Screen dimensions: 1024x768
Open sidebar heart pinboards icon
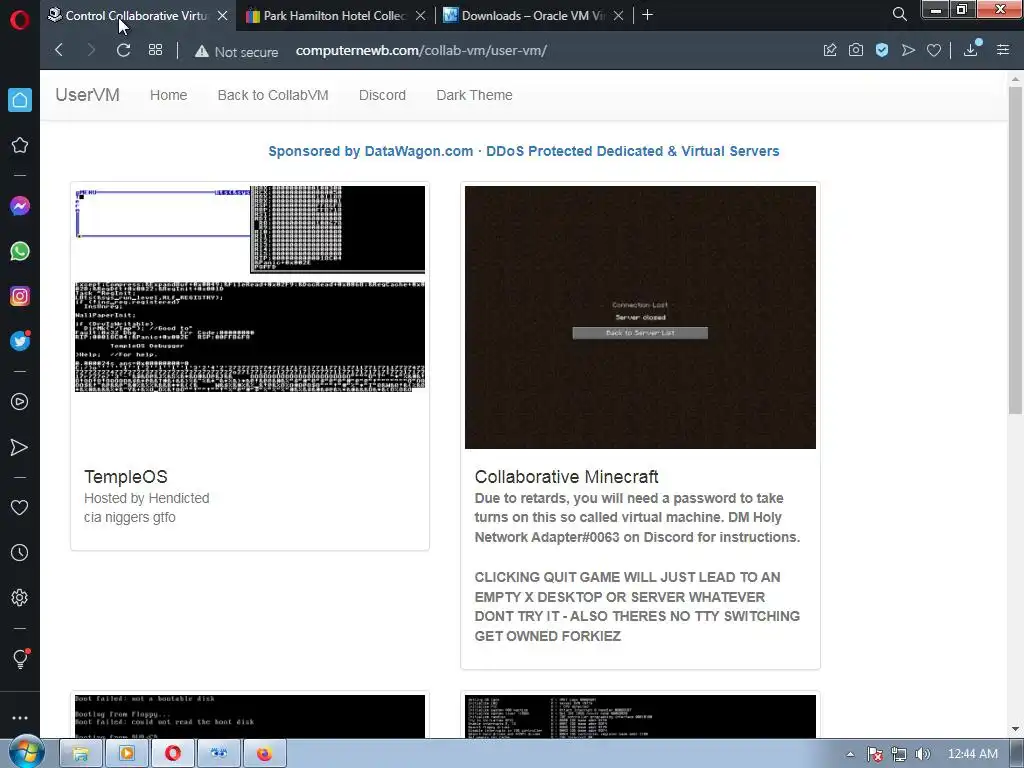pyautogui.click(x=20, y=507)
